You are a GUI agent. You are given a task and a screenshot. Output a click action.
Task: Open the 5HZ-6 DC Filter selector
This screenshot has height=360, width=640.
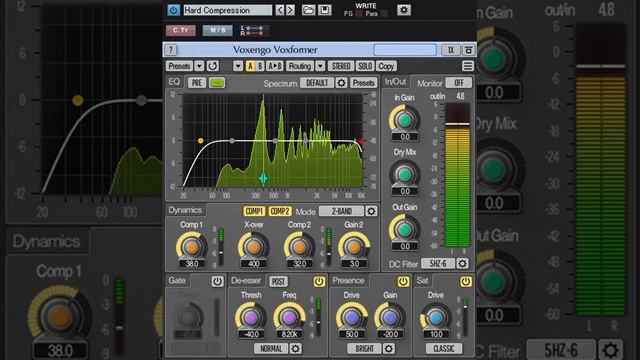tap(438, 264)
